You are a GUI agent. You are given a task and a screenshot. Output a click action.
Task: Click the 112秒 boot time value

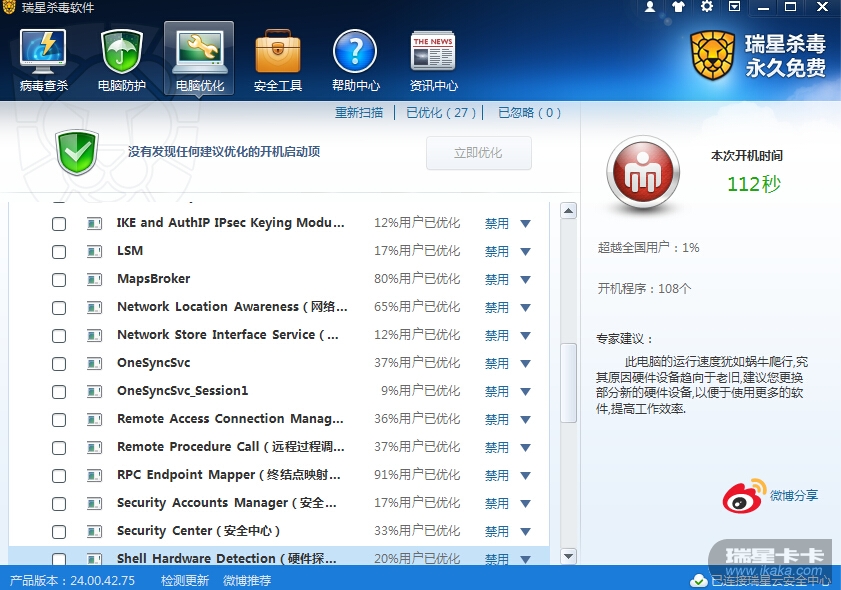754,184
